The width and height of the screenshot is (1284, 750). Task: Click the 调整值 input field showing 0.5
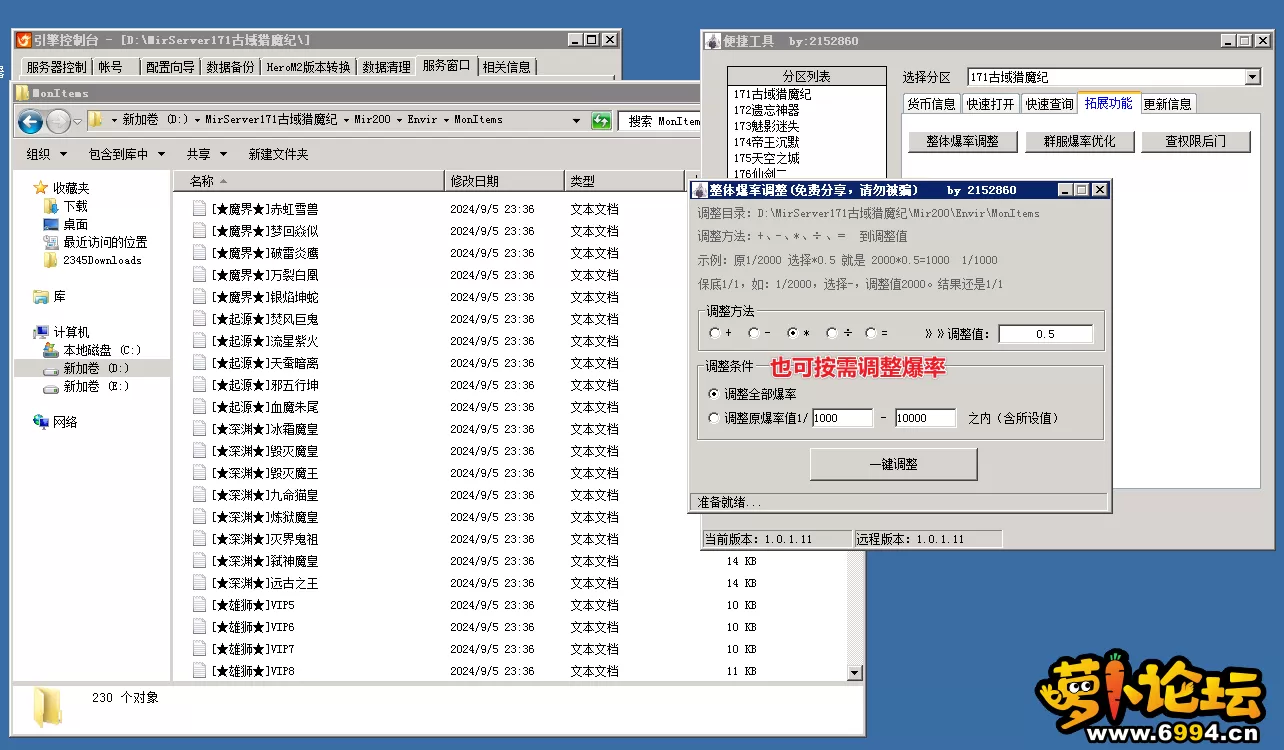(x=1045, y=334)
